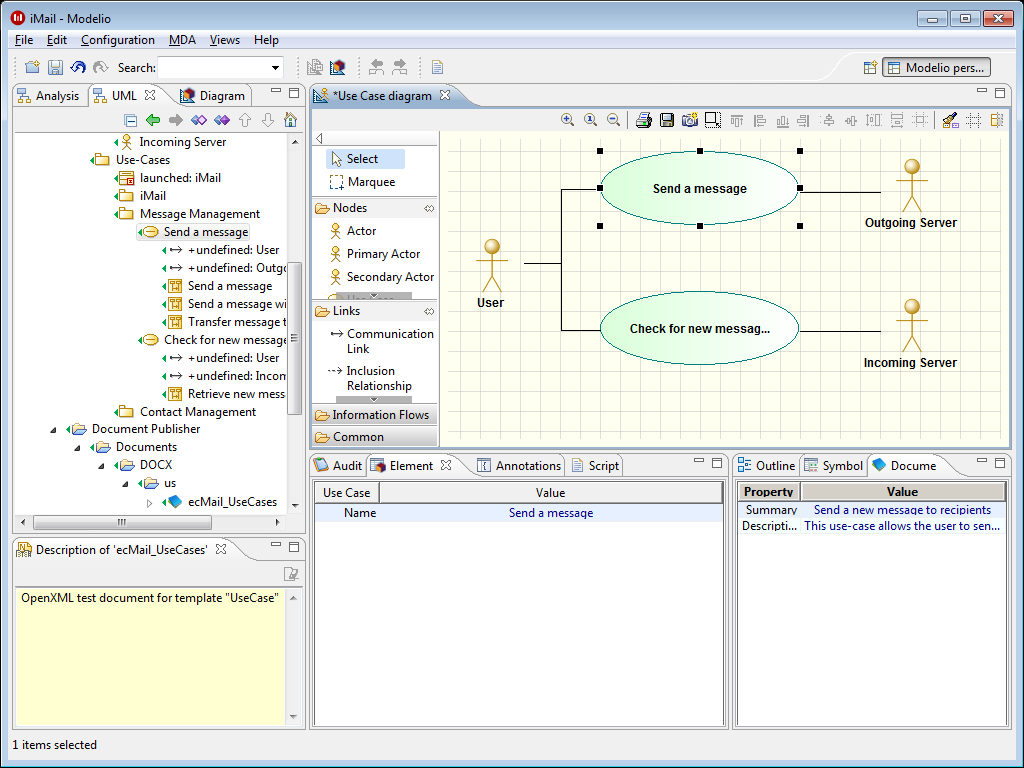The image size is (1024, 768).
Task: Pin the Nodes palette group
Action: [429, 208]
